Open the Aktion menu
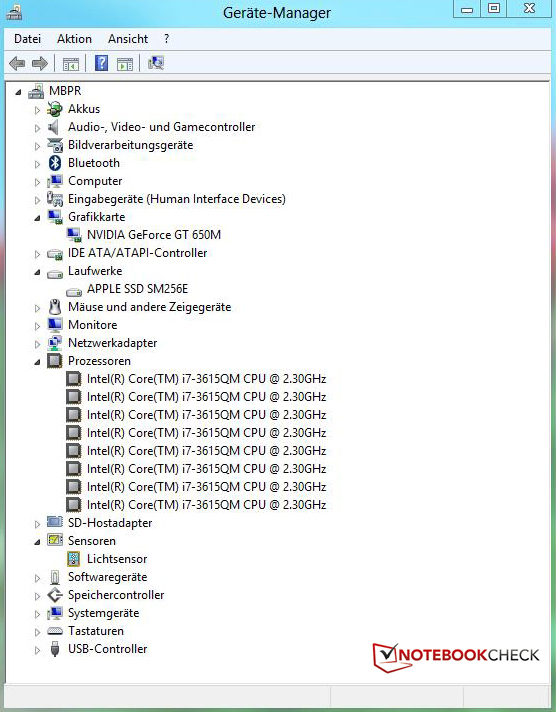The image size is (556, 712). [74, 39]
